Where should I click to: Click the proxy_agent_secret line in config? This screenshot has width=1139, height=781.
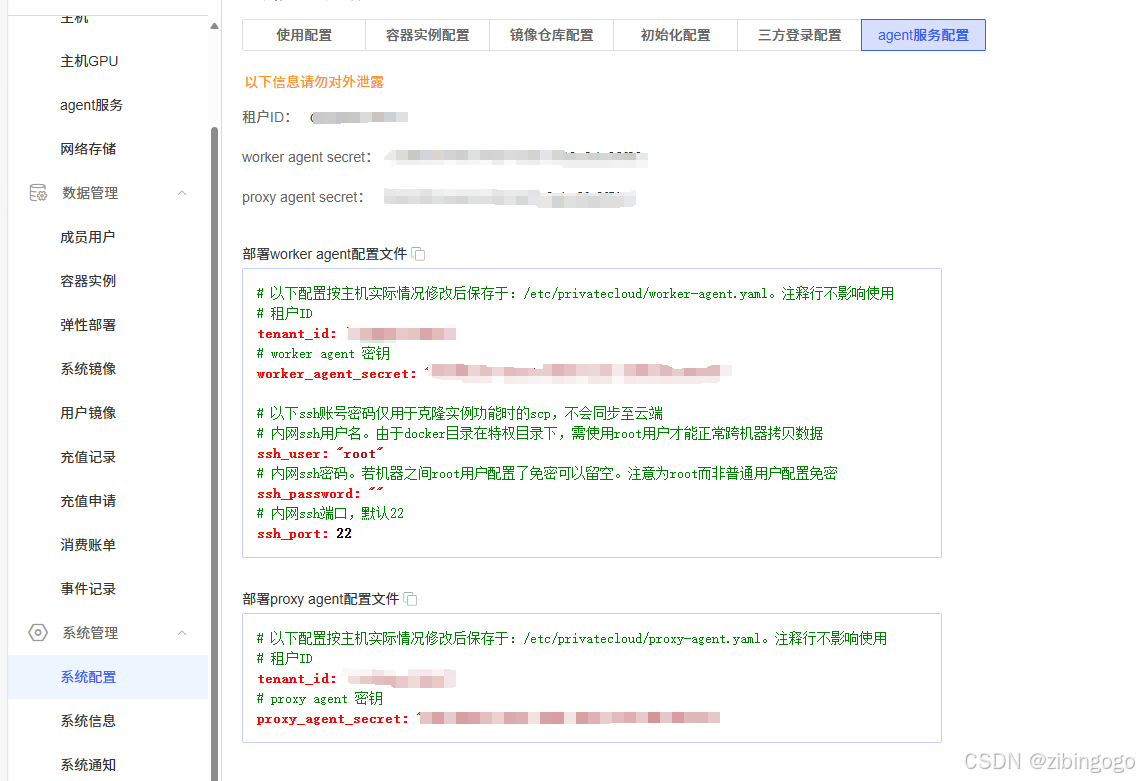pos(488,719)
